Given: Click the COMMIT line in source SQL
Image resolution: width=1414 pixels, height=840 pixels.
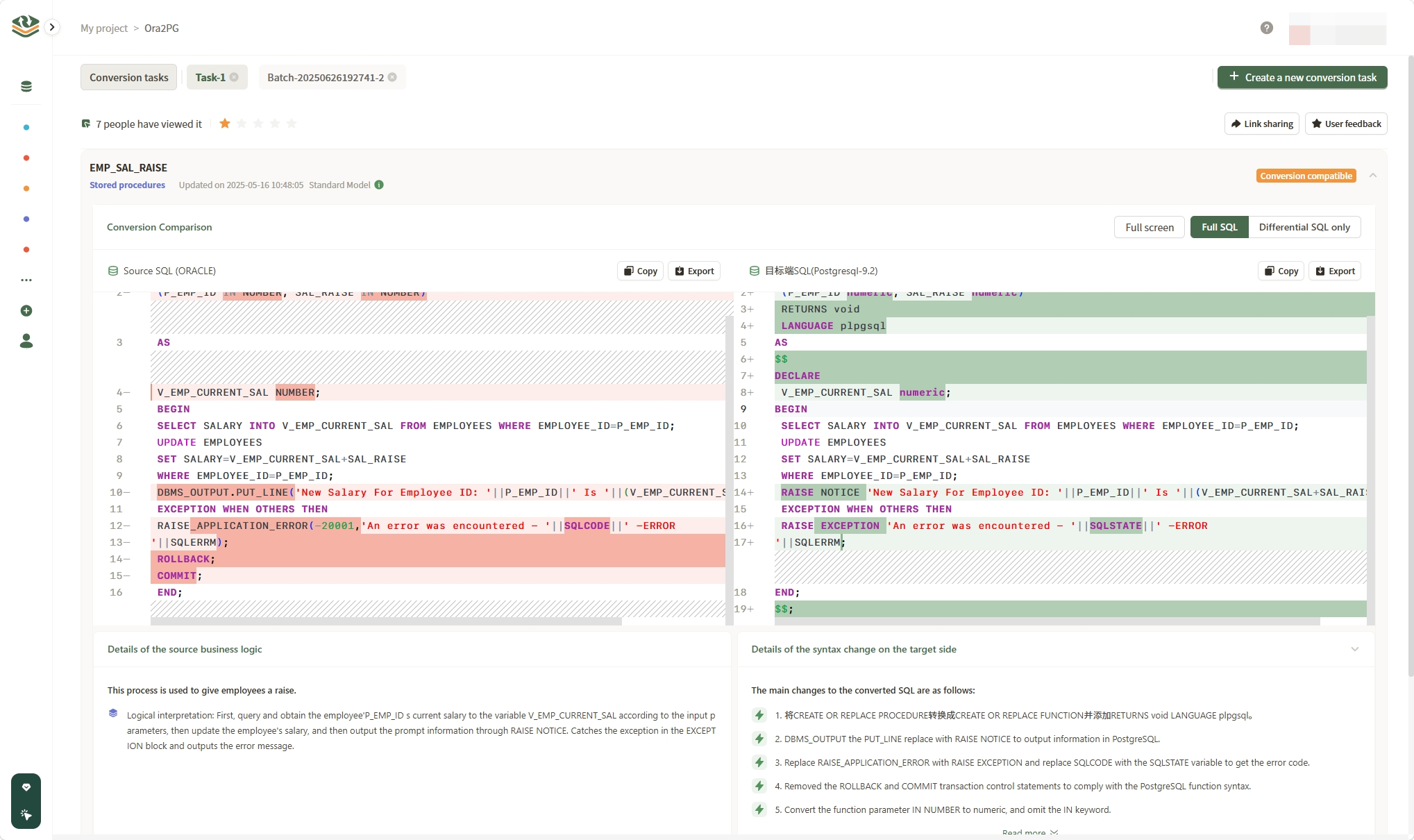Looking at the screenshot, I should (438, 576).
